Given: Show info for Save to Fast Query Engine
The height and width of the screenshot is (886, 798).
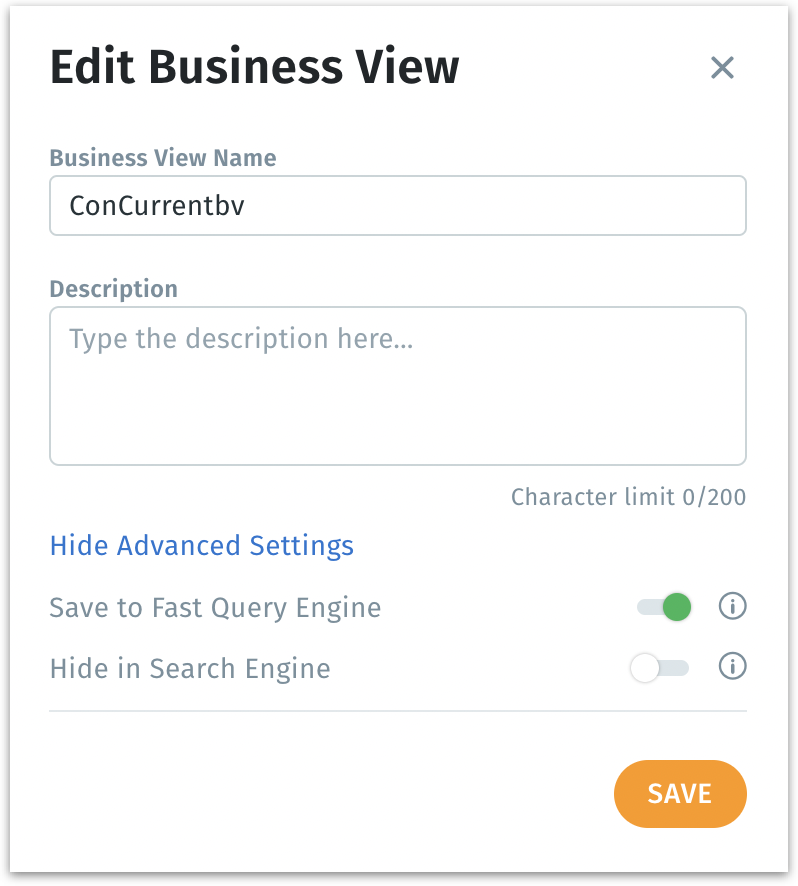Looking at the screenshot, I should (x=733, y=606).
